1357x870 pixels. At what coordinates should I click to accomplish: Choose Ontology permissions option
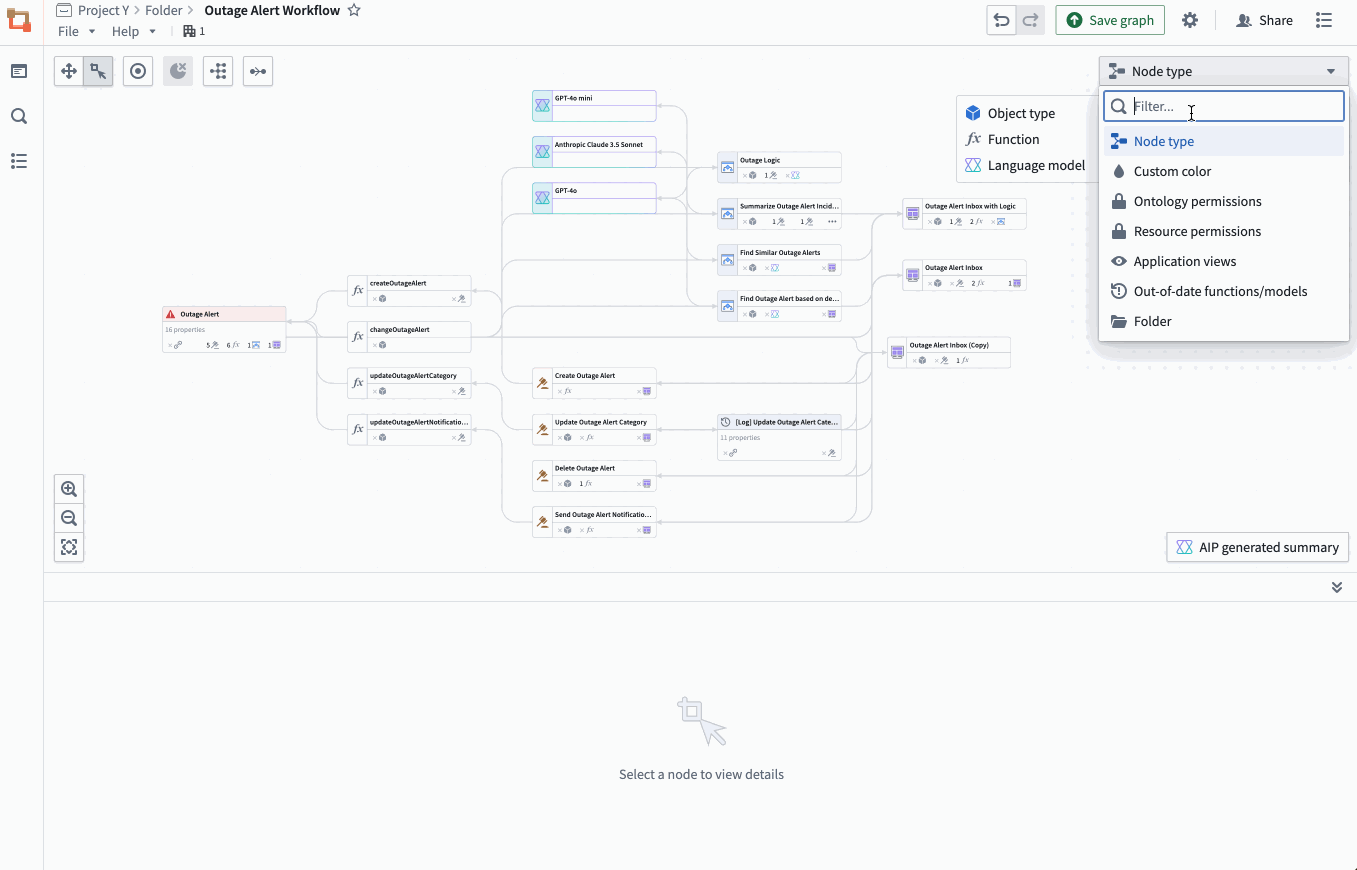pos(1224,201)
